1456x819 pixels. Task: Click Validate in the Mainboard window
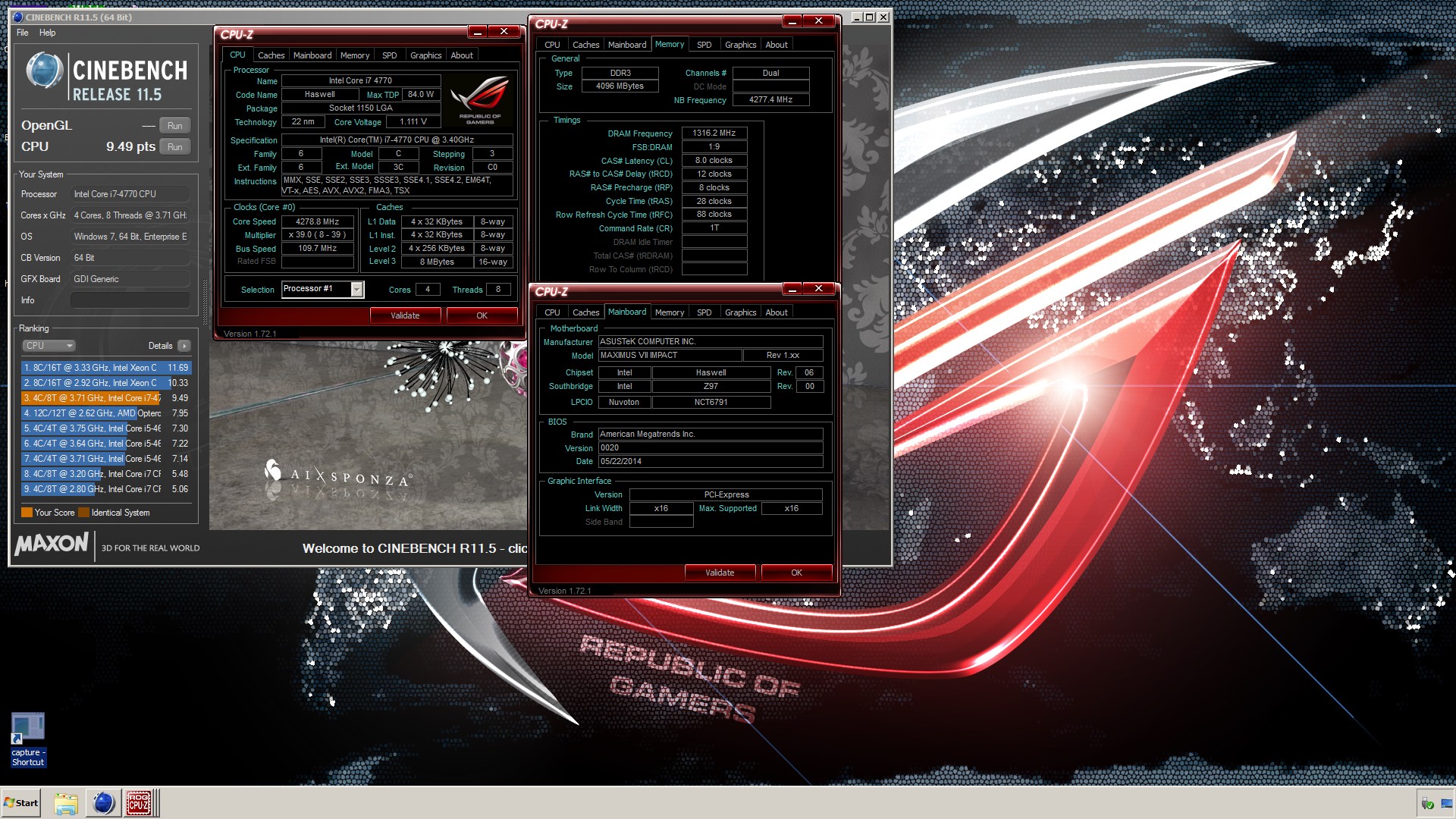coord(720,573)
